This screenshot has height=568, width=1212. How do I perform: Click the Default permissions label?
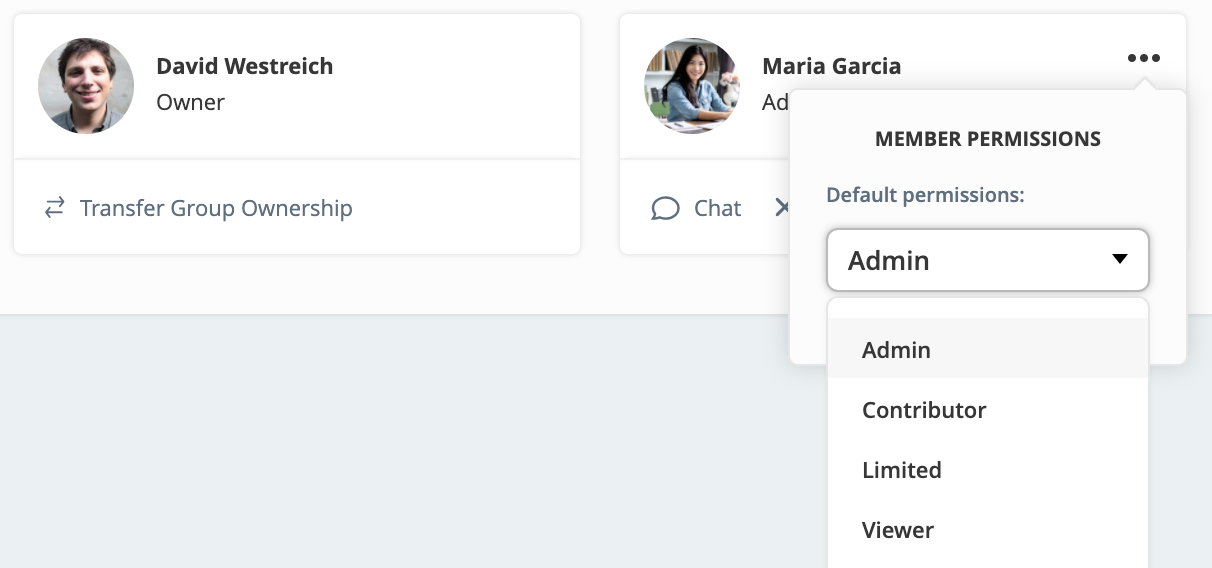(925, 195)
